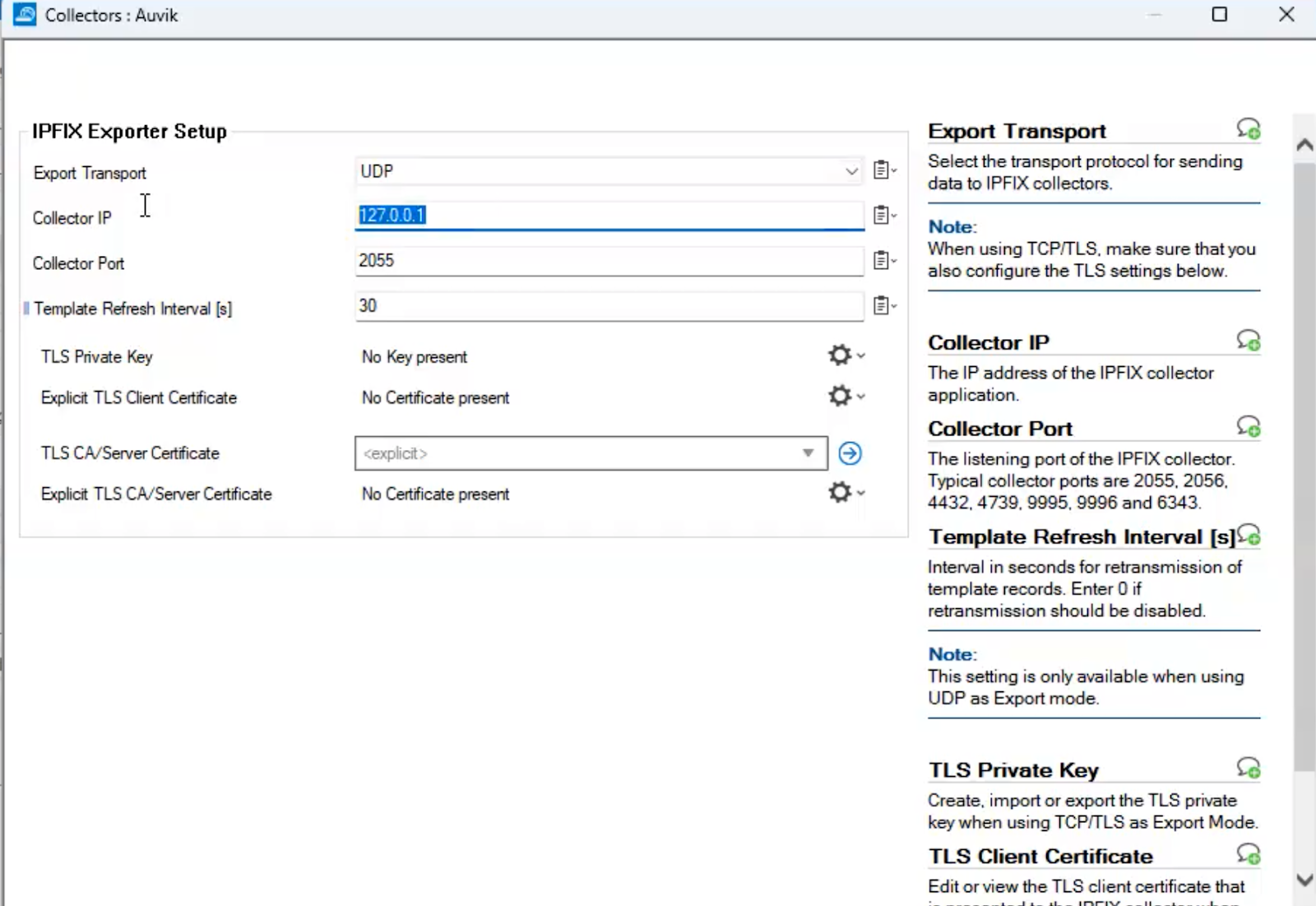
Task: Click the Collector IP field label
Action: click(72, 218)
